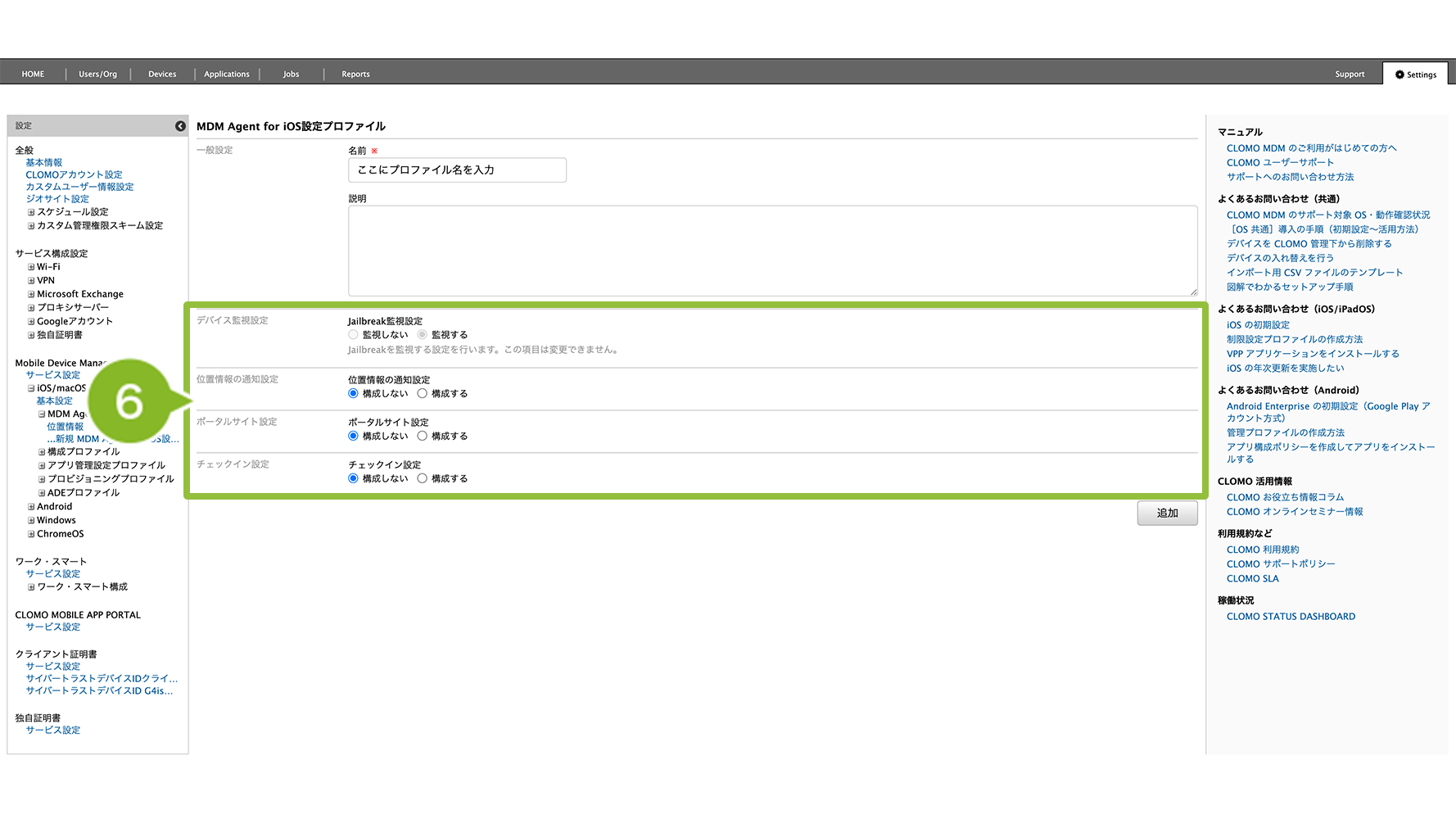Expand the Windows plus icon
This screenshot has width=1456, height=819.
click(x=31, y=521)
